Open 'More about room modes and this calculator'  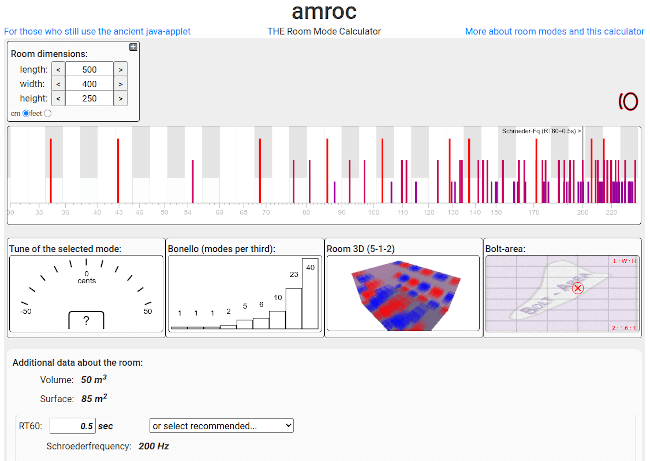point(554,31)
